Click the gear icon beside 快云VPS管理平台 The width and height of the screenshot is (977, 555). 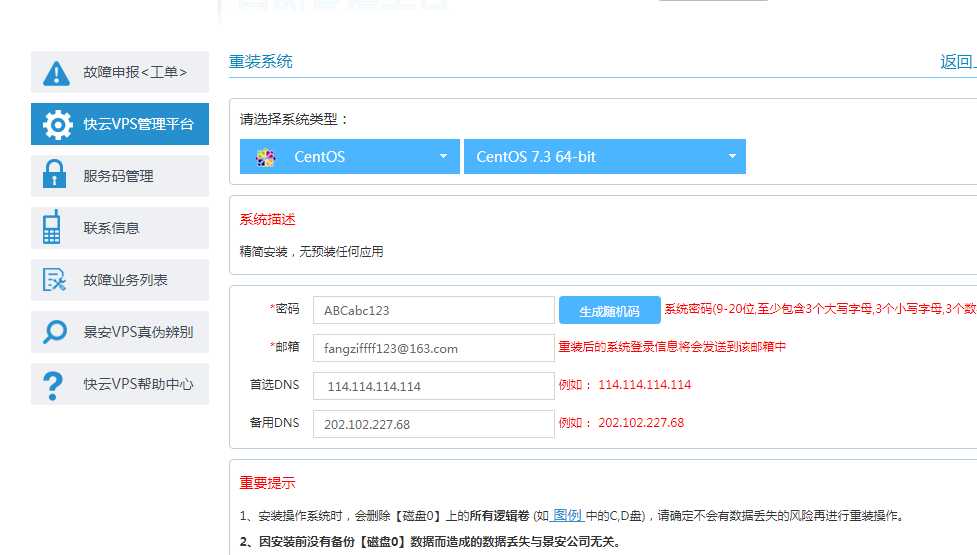click(x=57, y=125)
